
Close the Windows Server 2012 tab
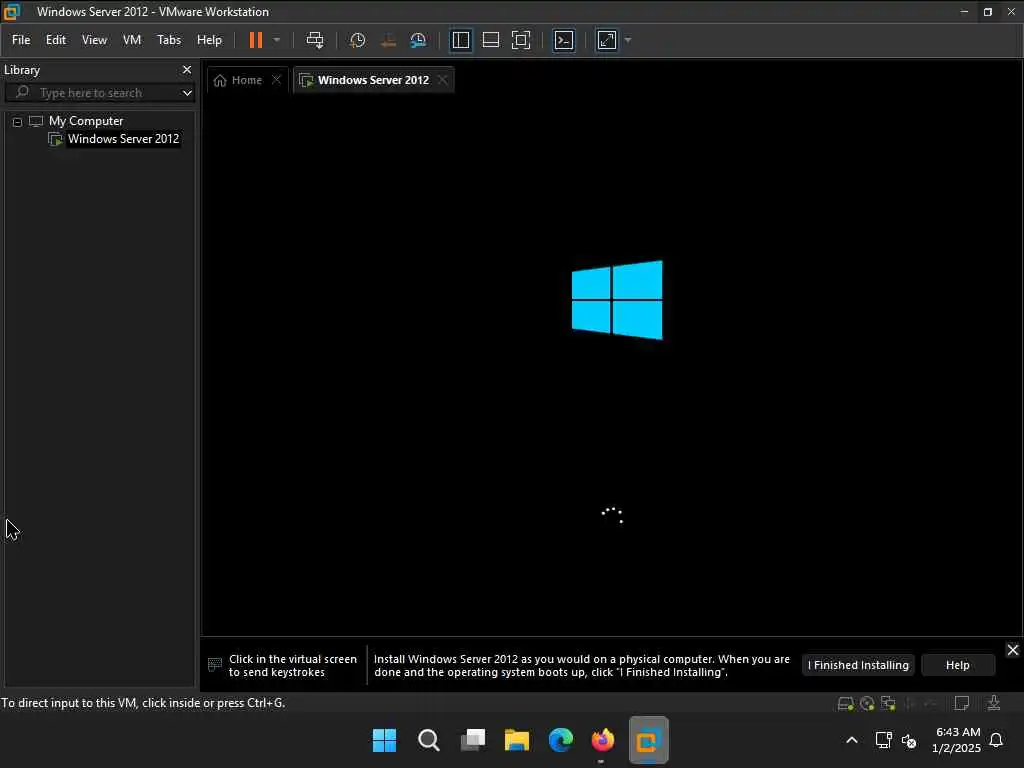[x=443, y=80]
